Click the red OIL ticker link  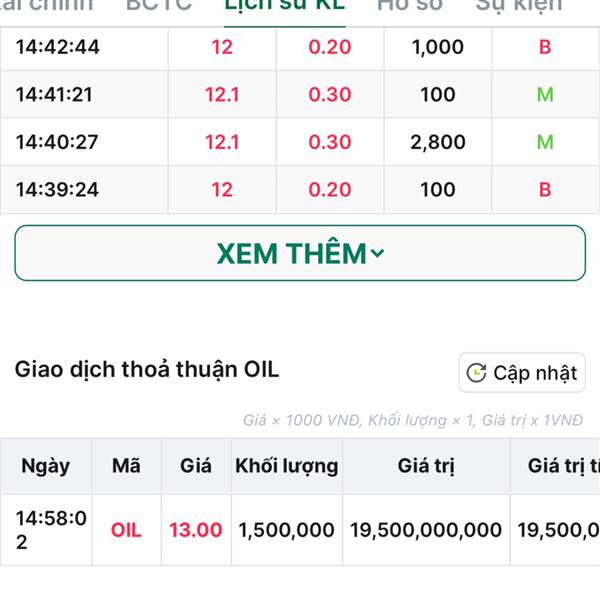coord(126,530)
